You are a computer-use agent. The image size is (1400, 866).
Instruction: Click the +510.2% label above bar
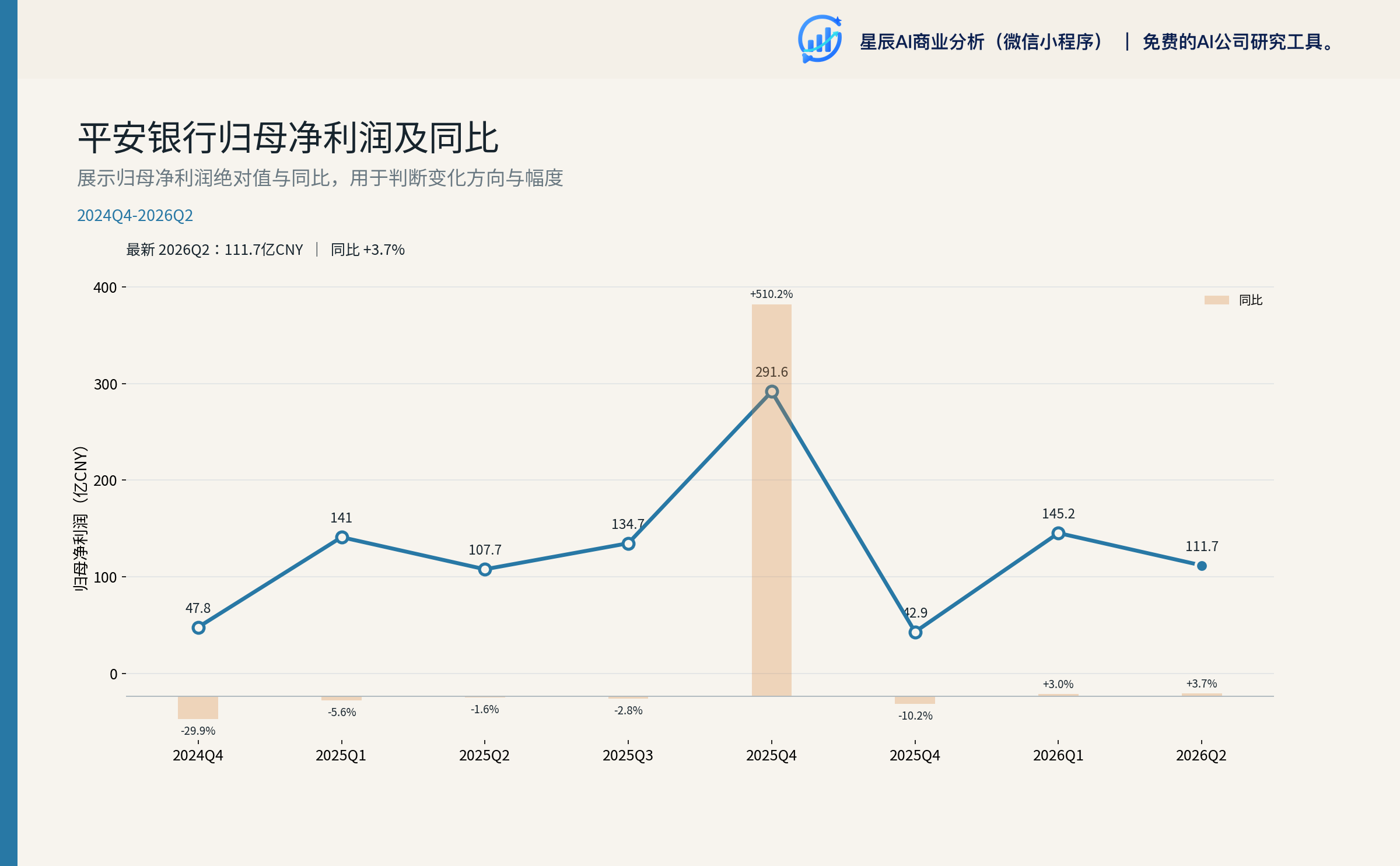(x=771, y=294)
